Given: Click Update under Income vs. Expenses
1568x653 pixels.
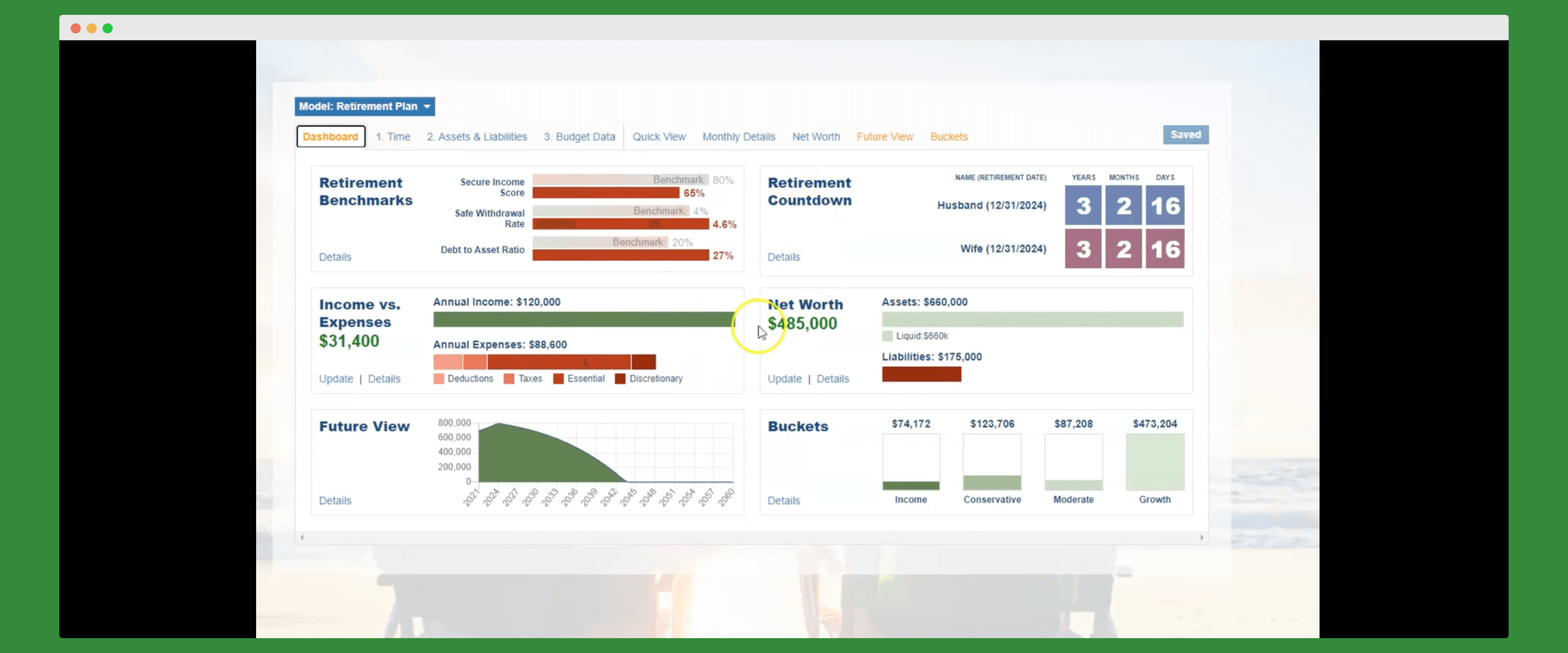Looking at the screenshot, I should click(335, 379).
